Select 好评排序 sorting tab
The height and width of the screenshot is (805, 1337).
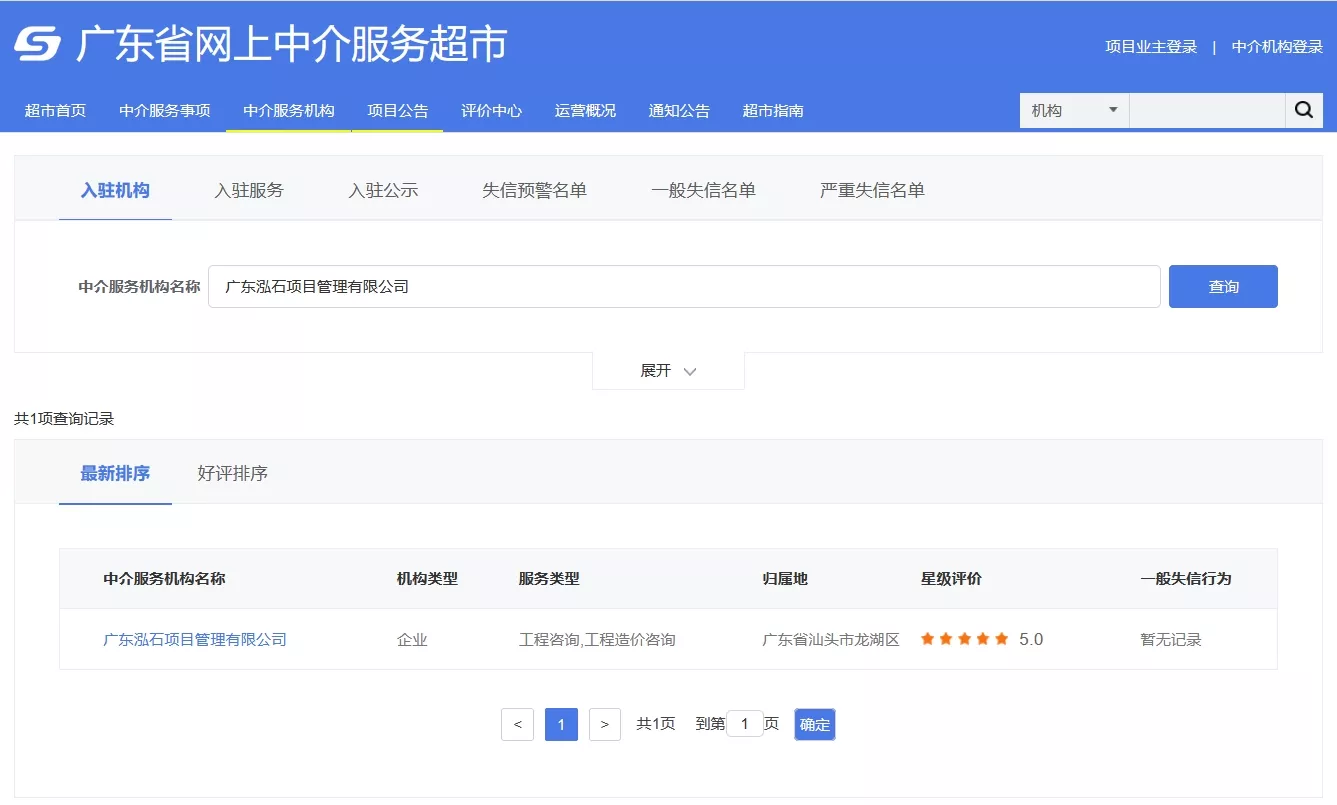coord(232,473)
